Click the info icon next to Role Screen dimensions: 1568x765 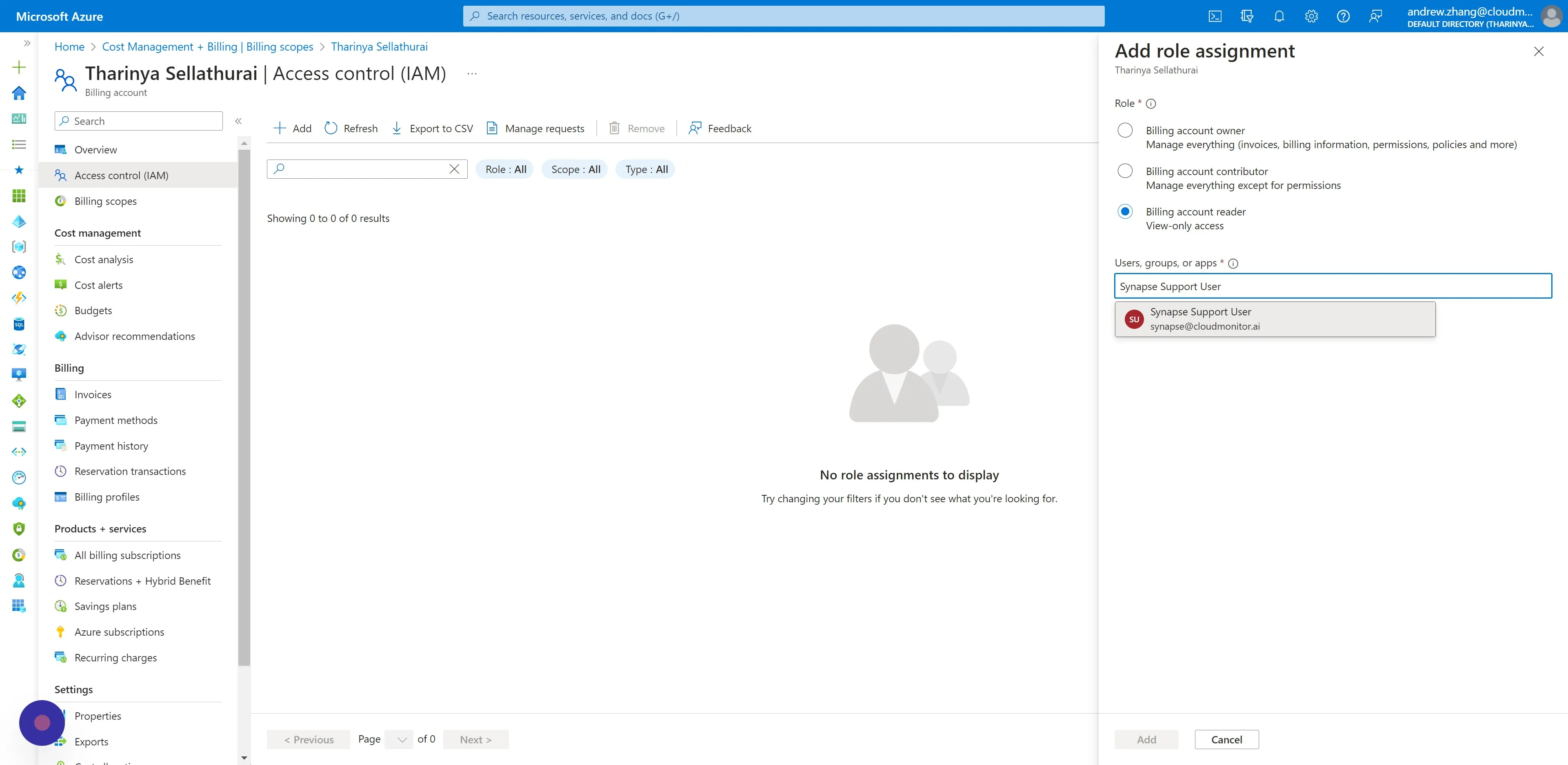[1150, 104]
